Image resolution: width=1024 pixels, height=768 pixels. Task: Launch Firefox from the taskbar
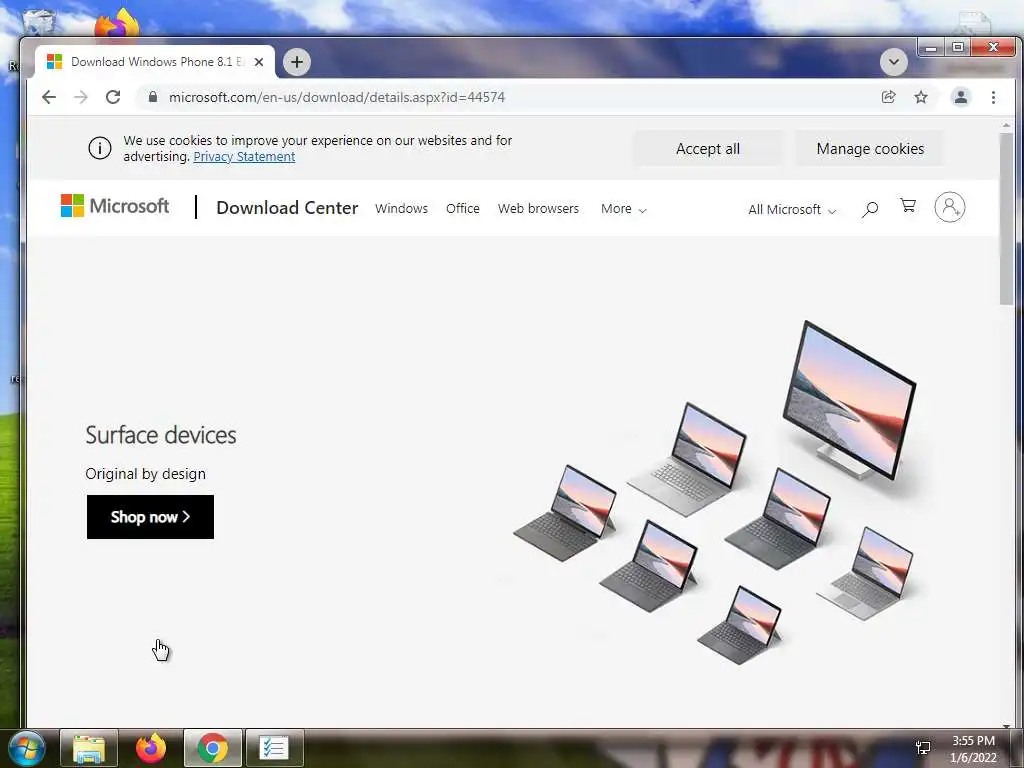[x=150, y=748]
